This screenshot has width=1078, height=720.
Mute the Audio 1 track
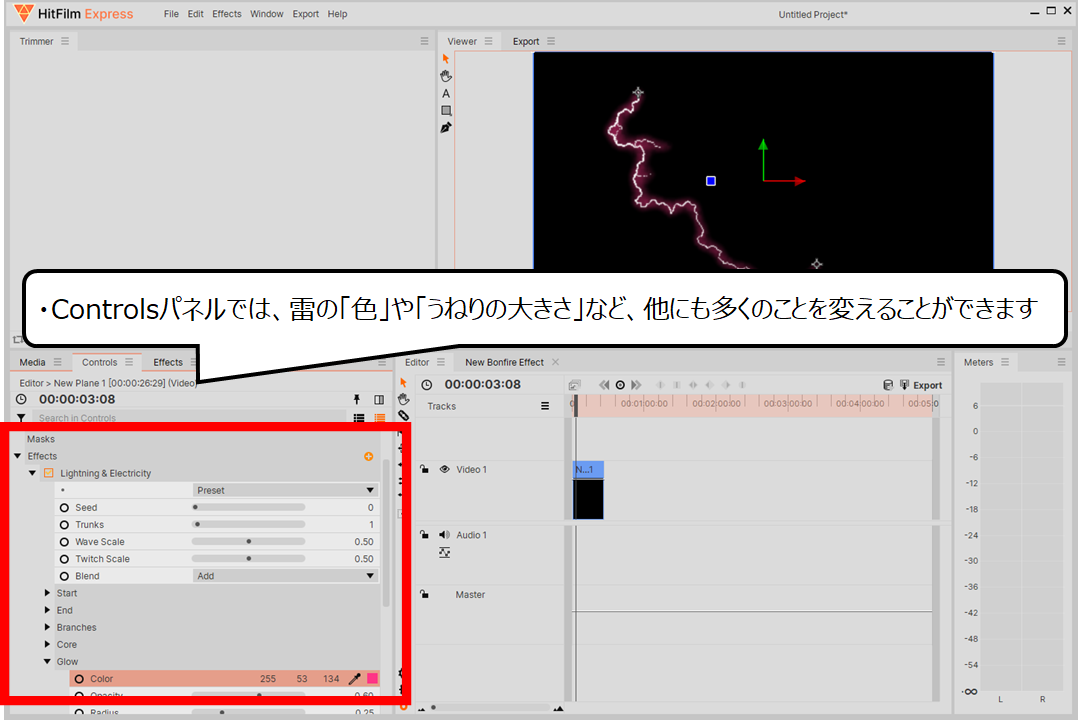click(445, 534)
